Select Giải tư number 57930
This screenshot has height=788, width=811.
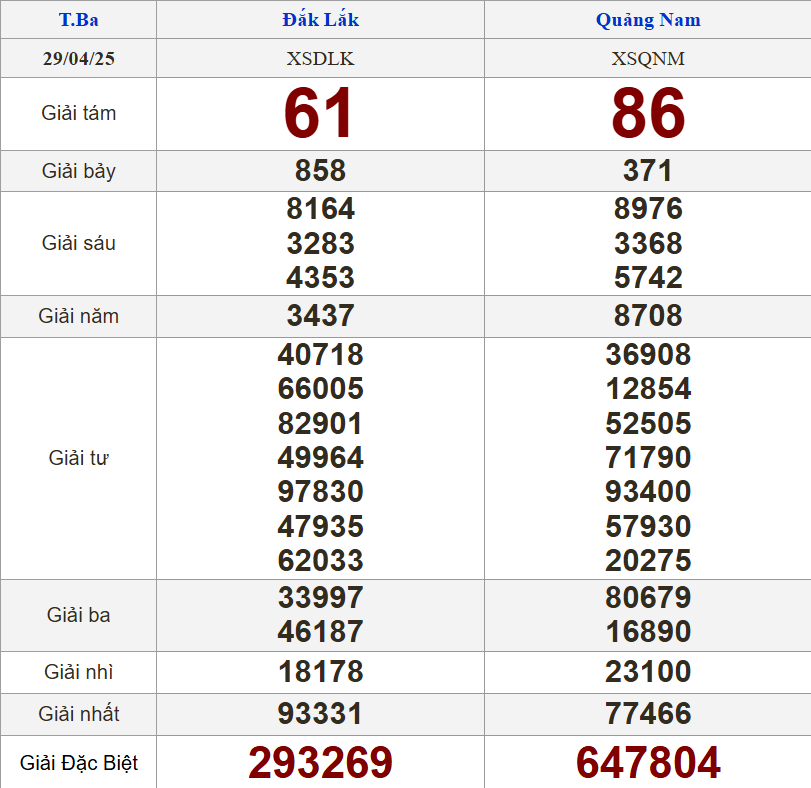(648, 526)
